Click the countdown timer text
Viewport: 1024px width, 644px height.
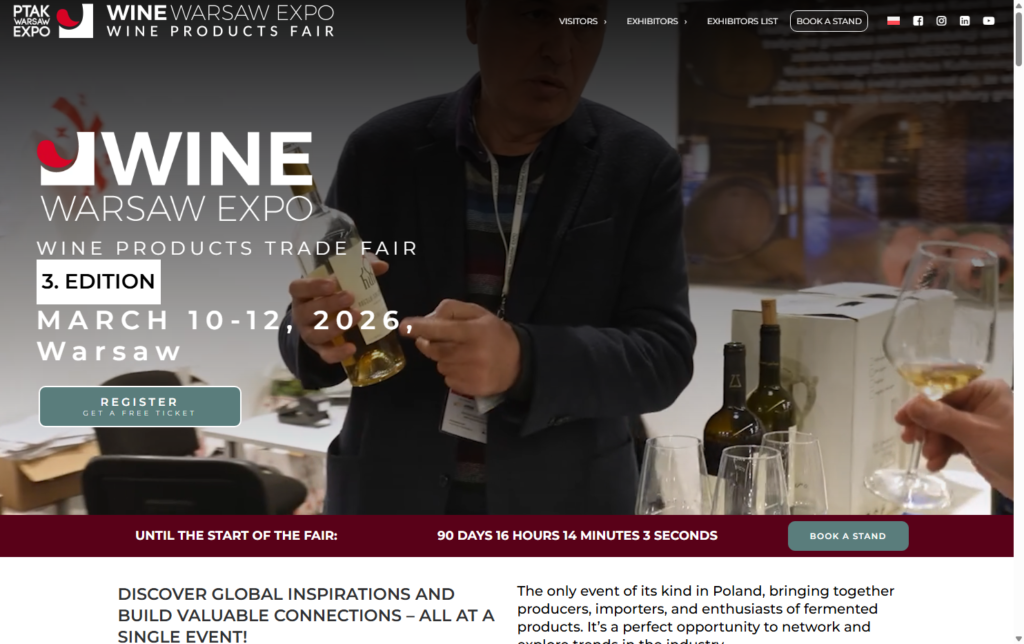(577, 536)
